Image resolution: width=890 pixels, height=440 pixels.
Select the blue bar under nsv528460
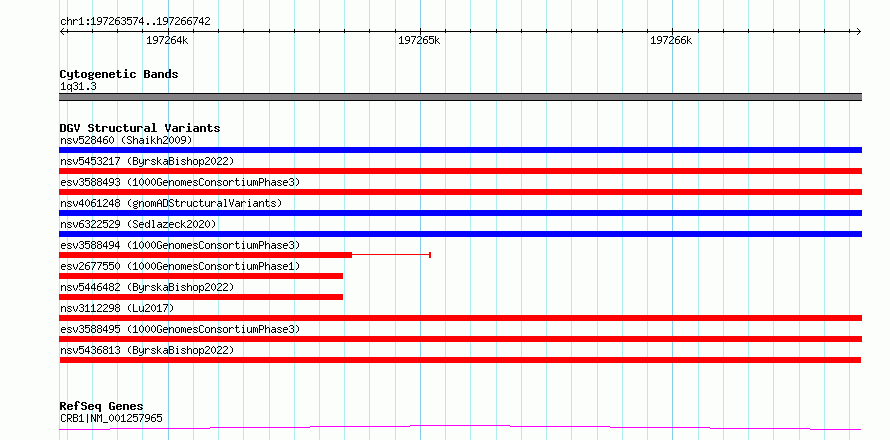click(x=460, y=150)
